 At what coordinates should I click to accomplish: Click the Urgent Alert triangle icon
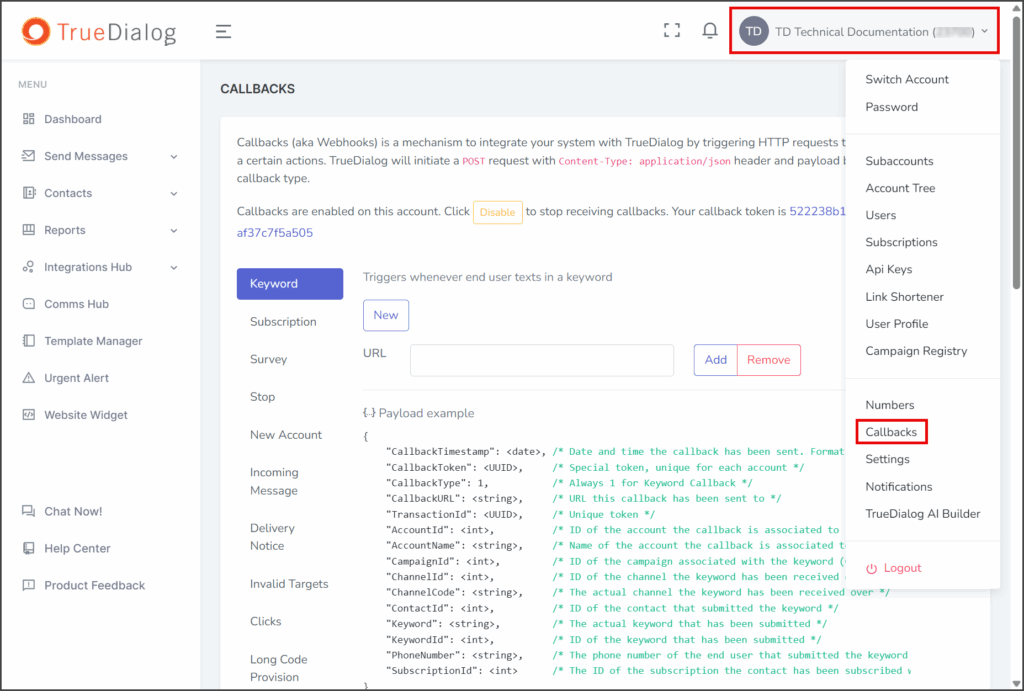29,378
